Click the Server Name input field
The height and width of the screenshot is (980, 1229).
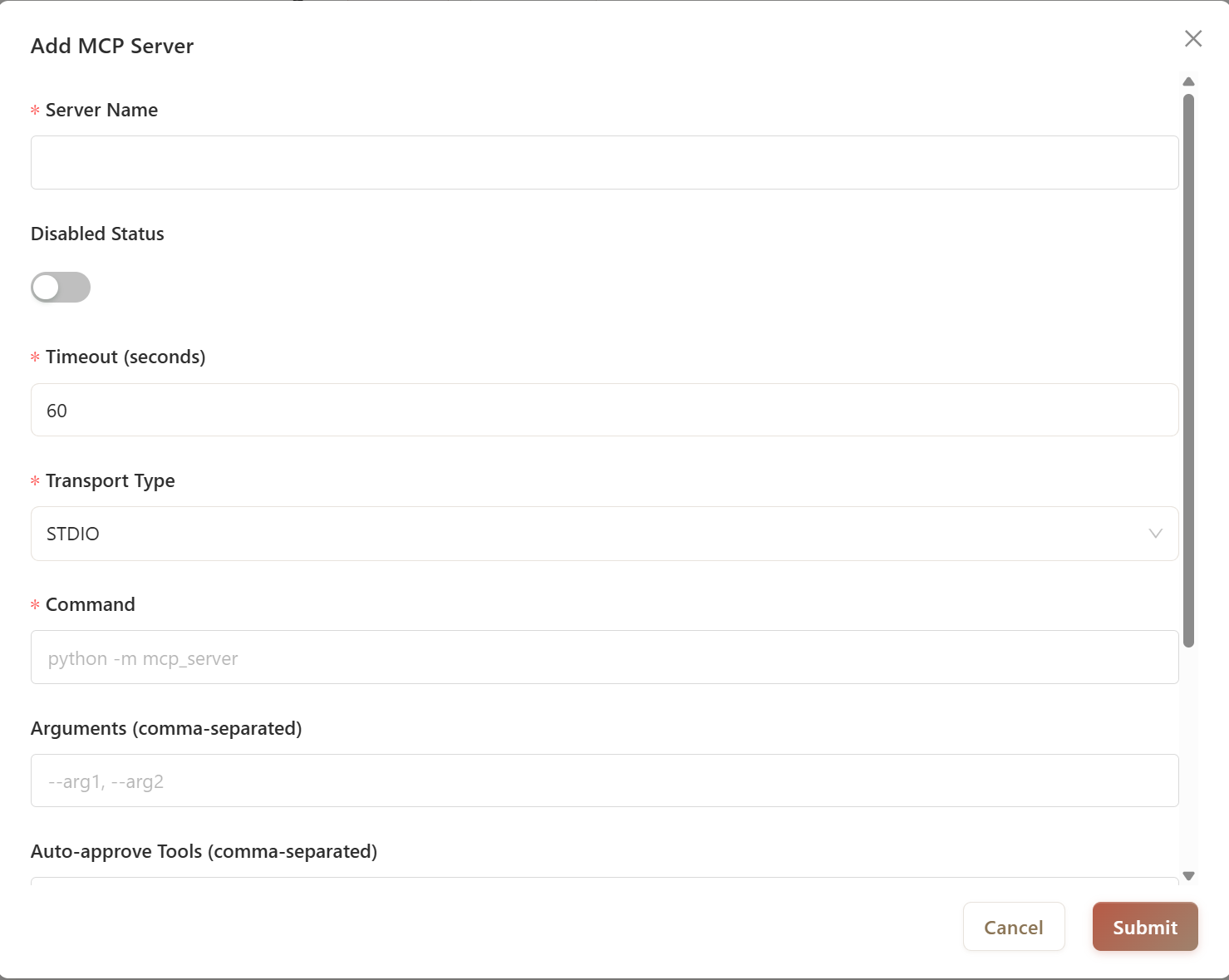604,162
